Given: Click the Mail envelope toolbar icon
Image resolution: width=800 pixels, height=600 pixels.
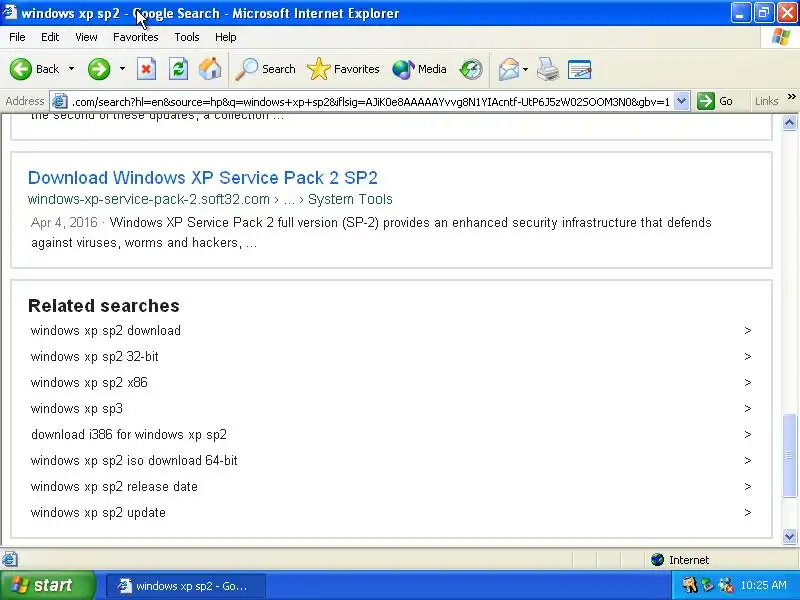Looking at the screenshot, I should (509, 69).
